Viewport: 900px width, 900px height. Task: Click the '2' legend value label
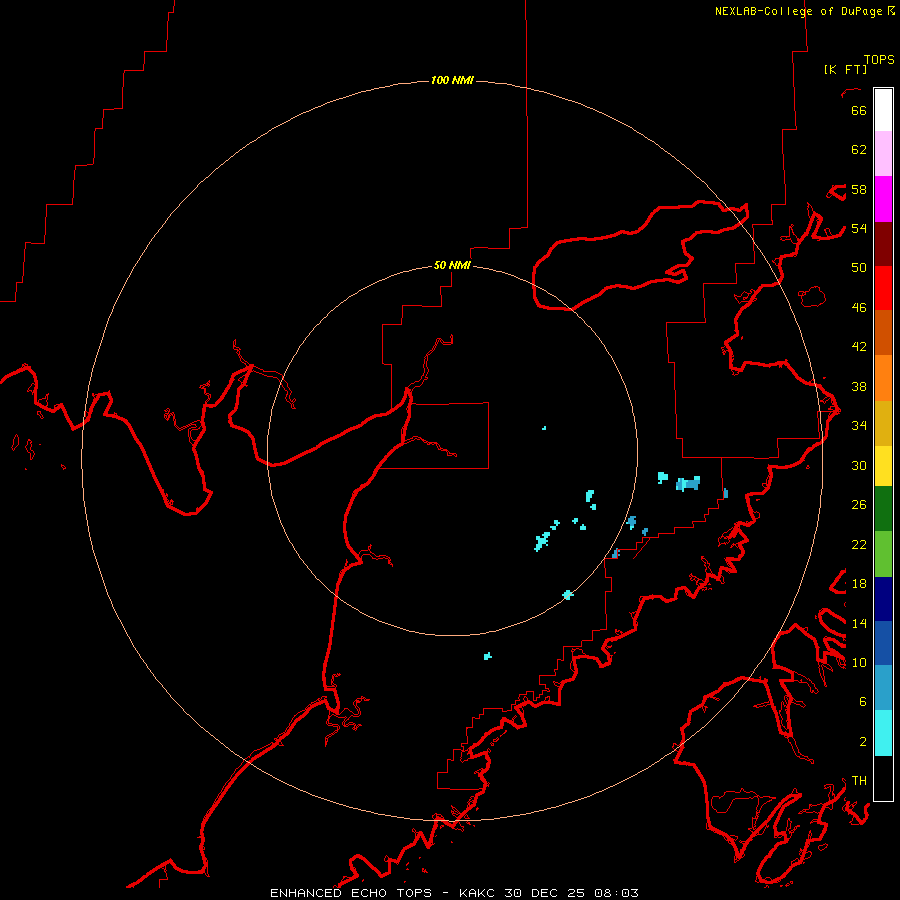[x=863, y=742]
